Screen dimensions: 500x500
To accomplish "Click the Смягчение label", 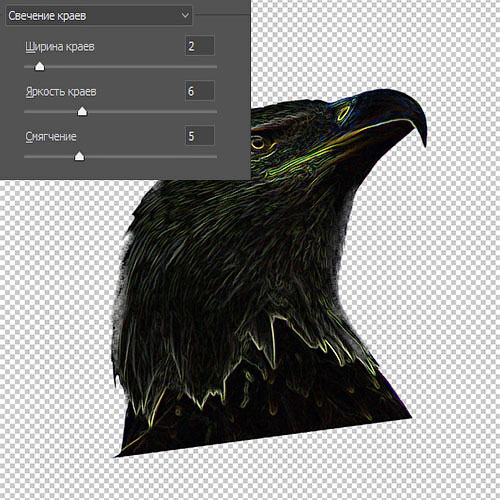I will point(51,137).
